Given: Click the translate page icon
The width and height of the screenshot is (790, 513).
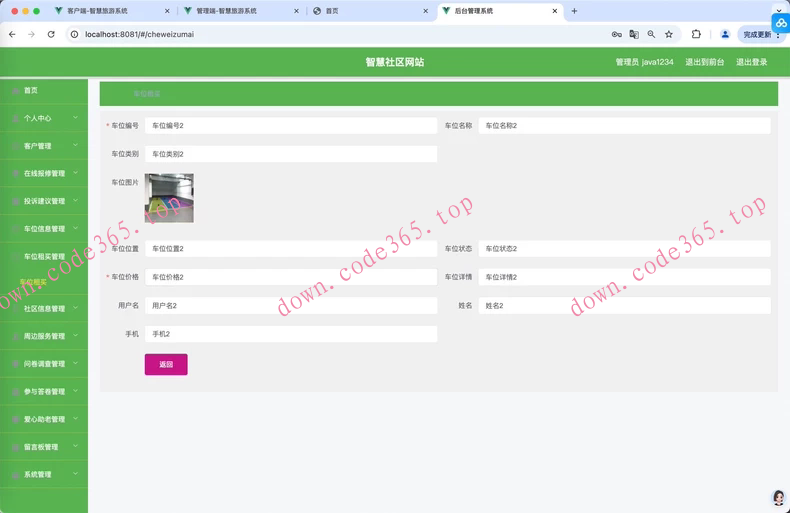Looking at the screenshot, I should tap(633, 34).
